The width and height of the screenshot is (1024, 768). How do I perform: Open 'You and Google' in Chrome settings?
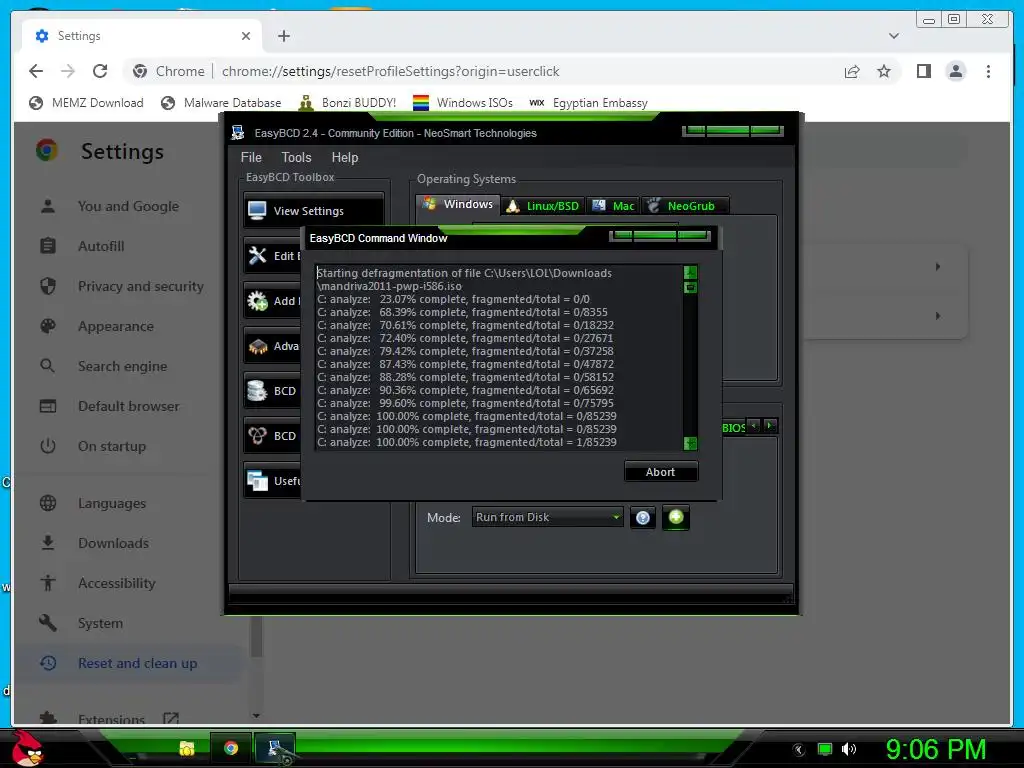coord(128,206)
